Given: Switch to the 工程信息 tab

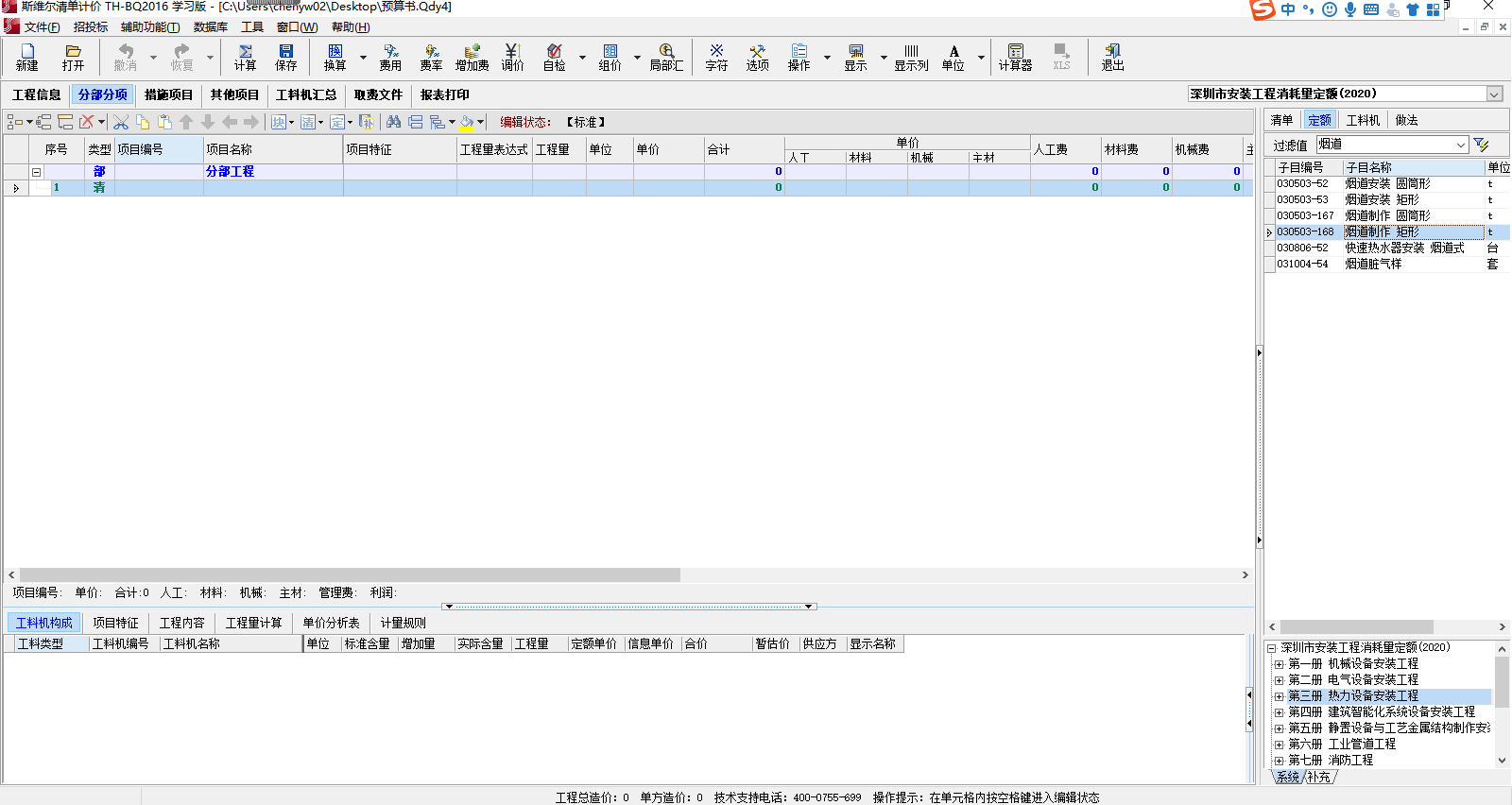Looking at the screenshot, I should click(37, 95).
